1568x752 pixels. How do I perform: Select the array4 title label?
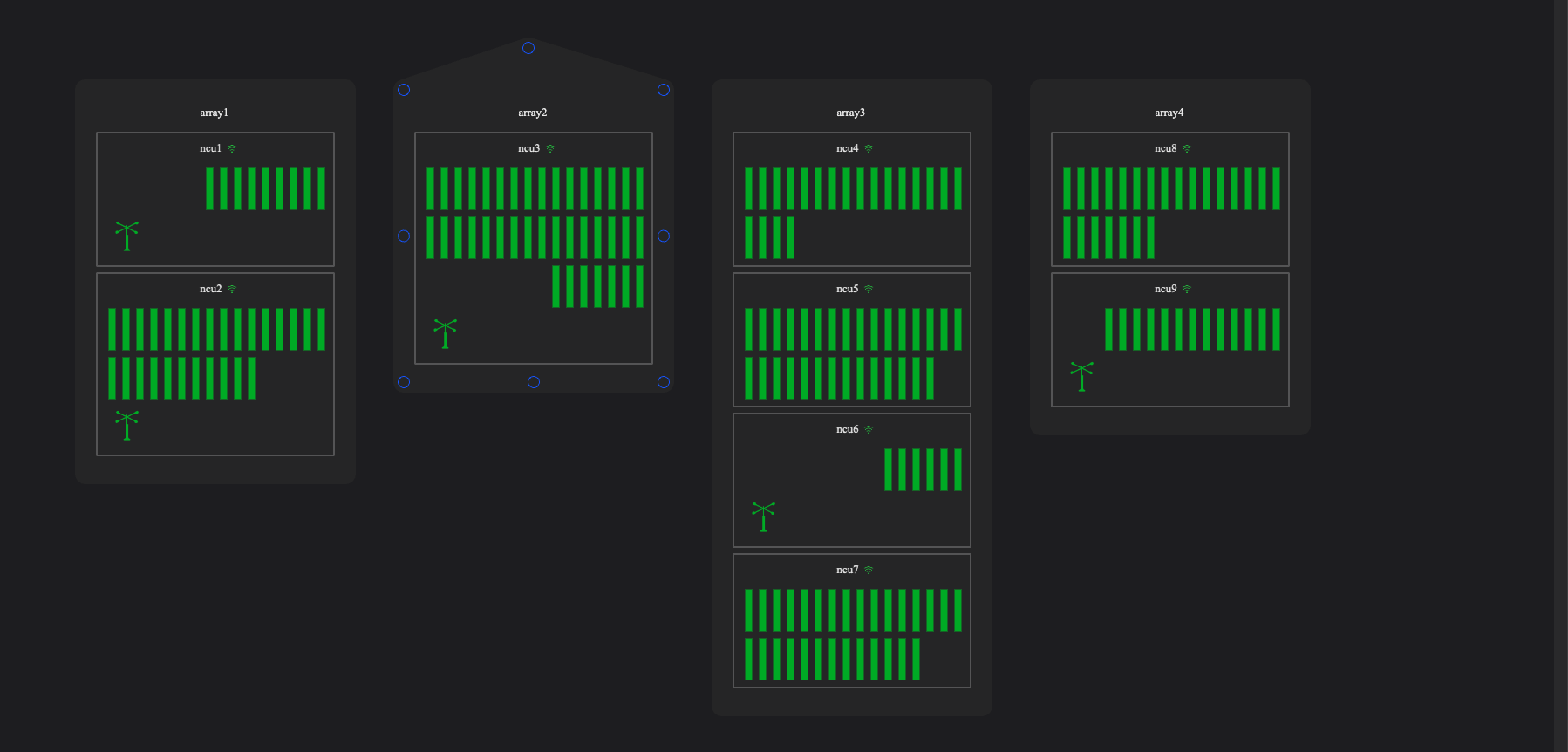[x=1169, y=113]
